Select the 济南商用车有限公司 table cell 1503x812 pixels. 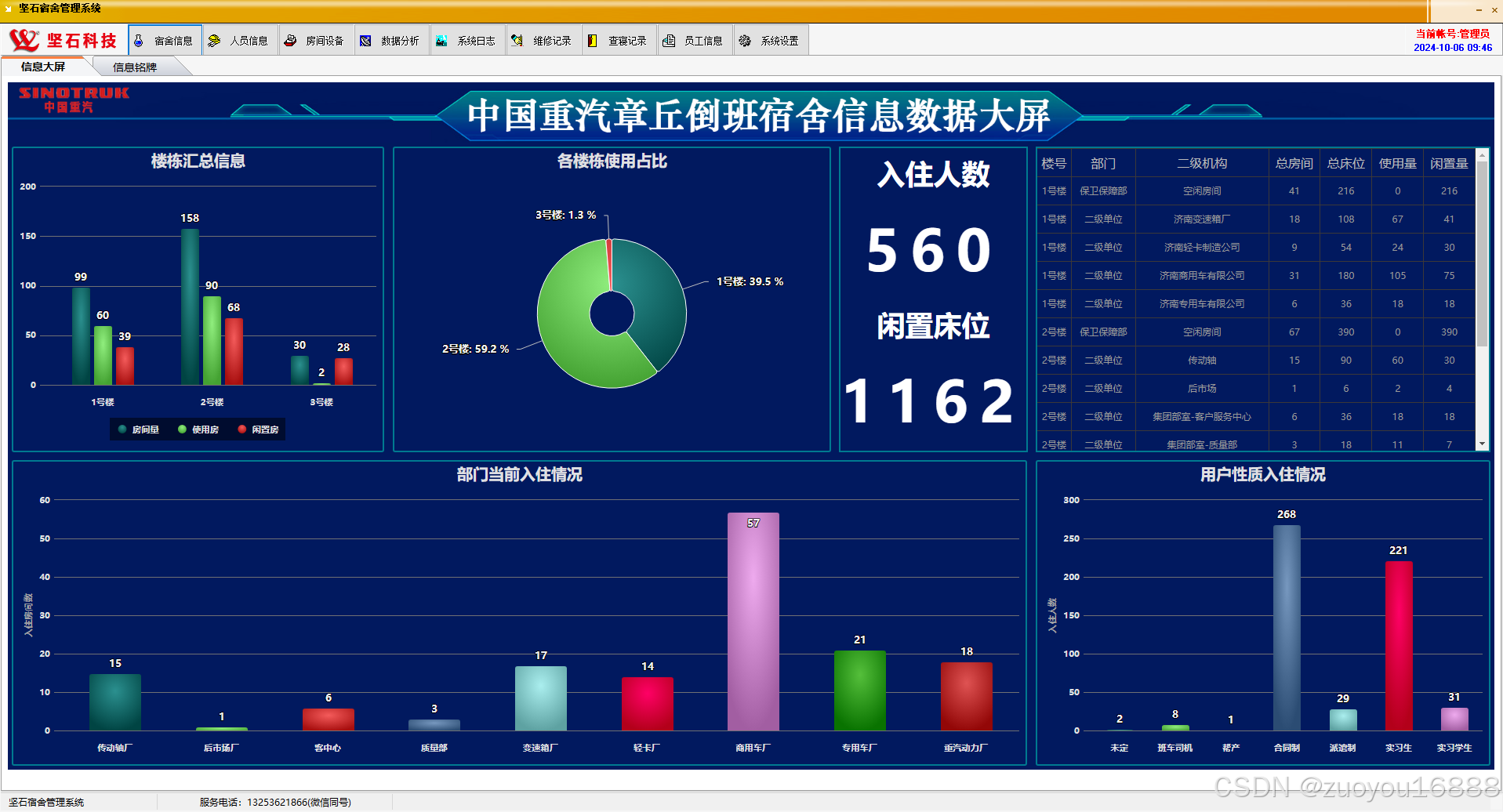(x=1202, y=276)
